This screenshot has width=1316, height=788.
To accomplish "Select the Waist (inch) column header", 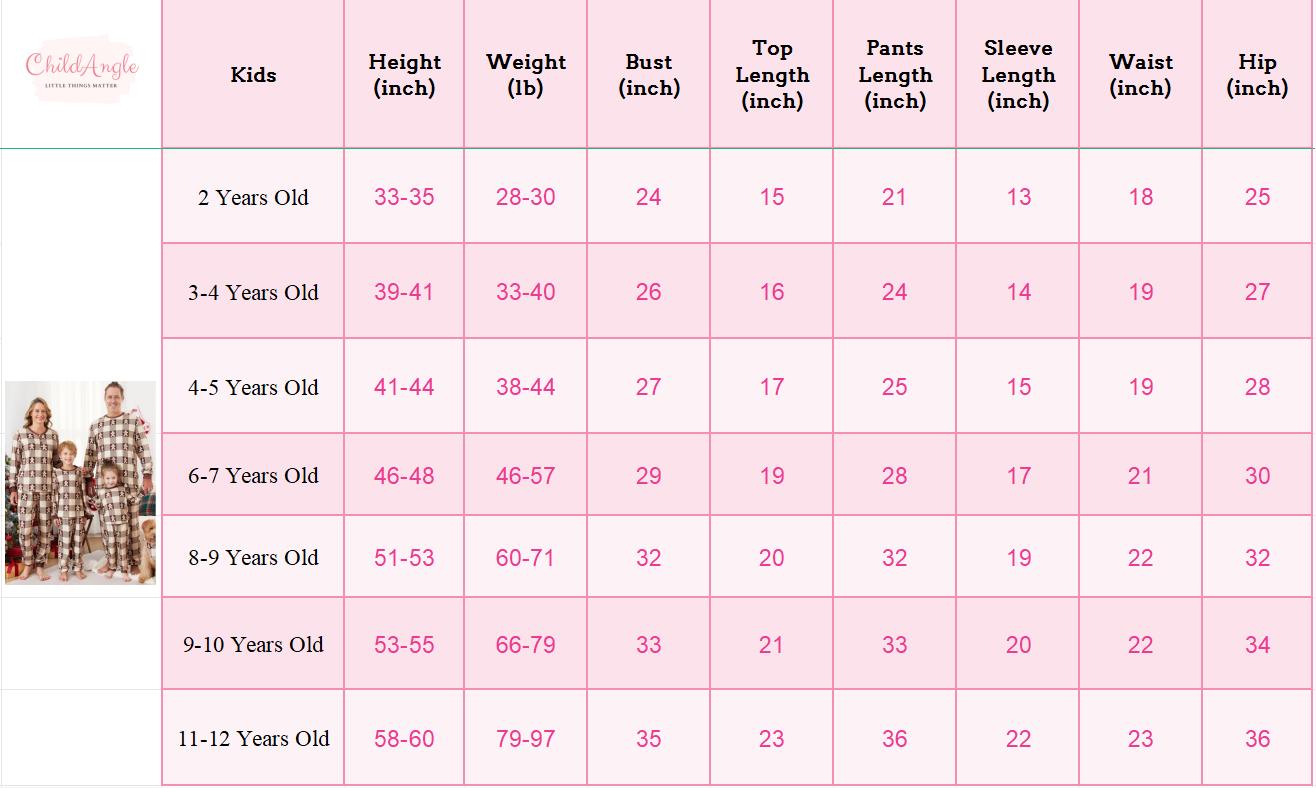I will point(1141,75).
